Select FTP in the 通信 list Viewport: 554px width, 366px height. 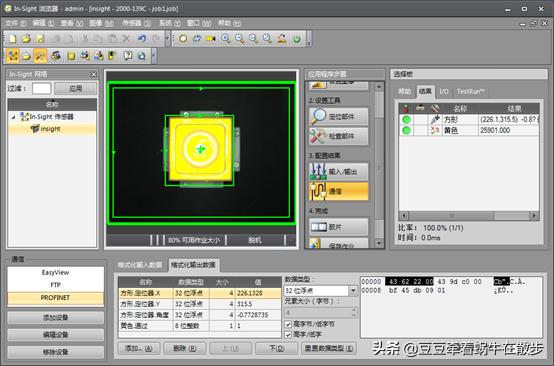pos(55,285)
